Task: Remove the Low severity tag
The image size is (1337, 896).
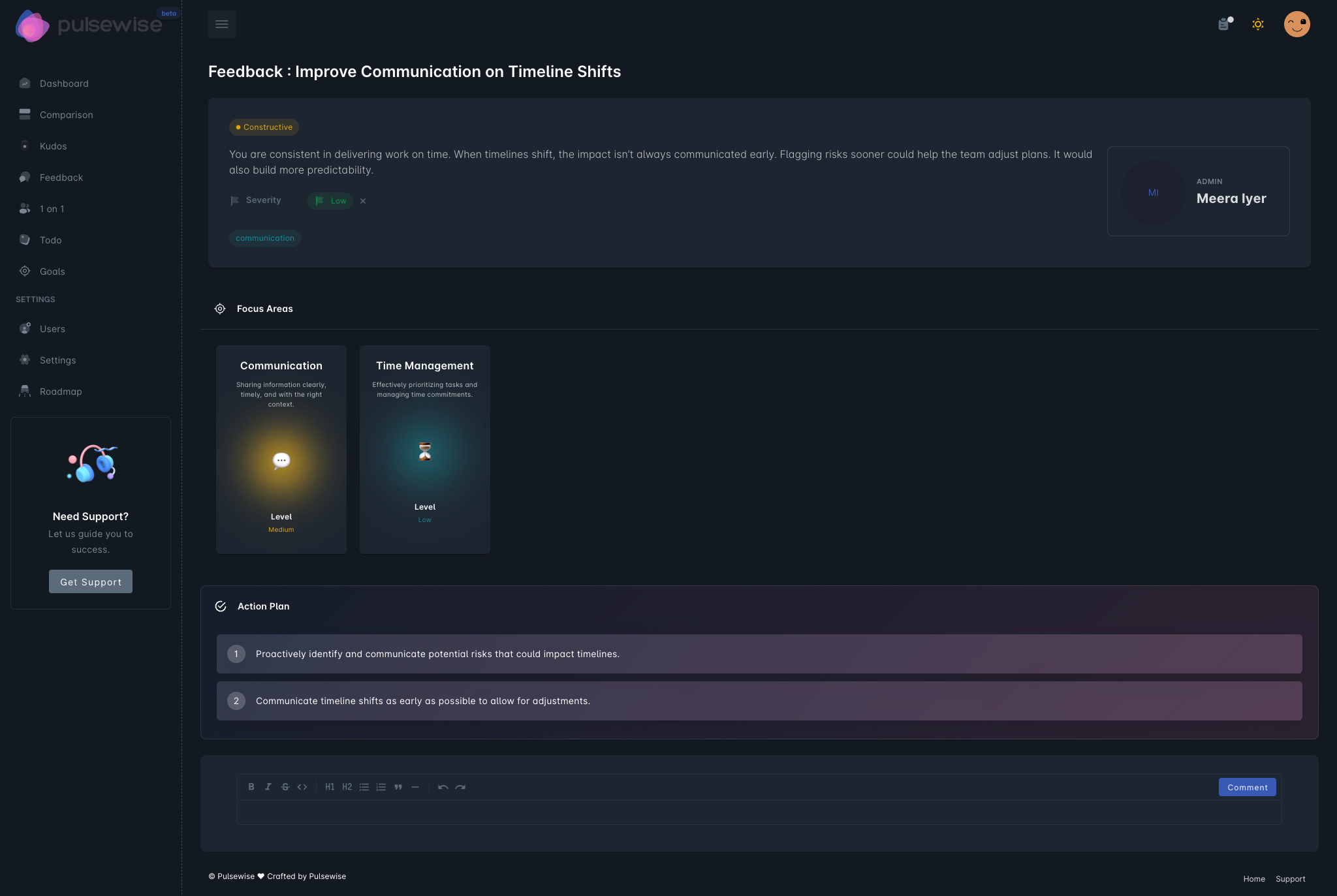Action: 363,201
